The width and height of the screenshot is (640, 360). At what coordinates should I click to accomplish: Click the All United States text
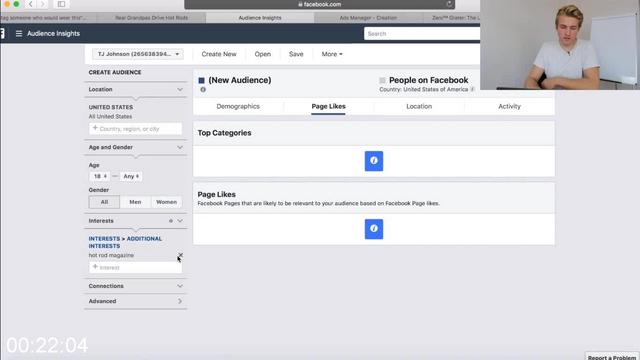click(110, 116)
